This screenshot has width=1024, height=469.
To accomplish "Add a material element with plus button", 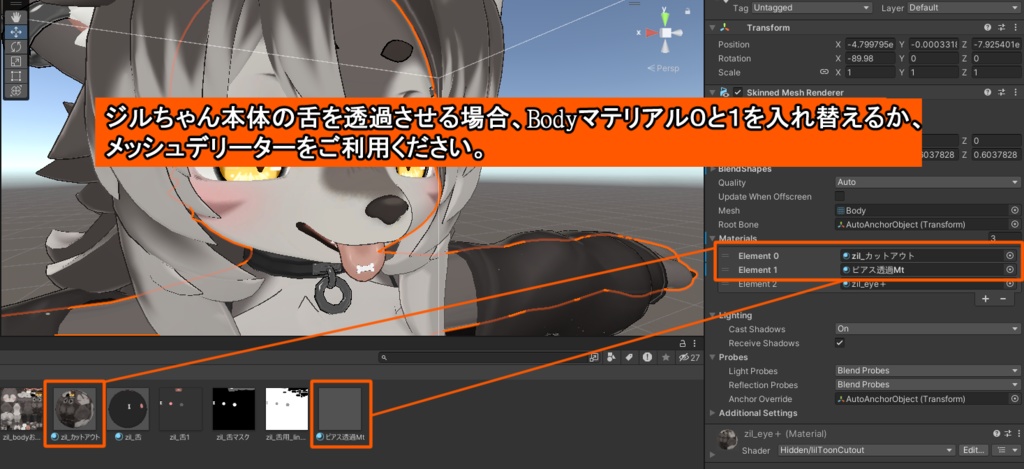I will (x=985, y=299).
